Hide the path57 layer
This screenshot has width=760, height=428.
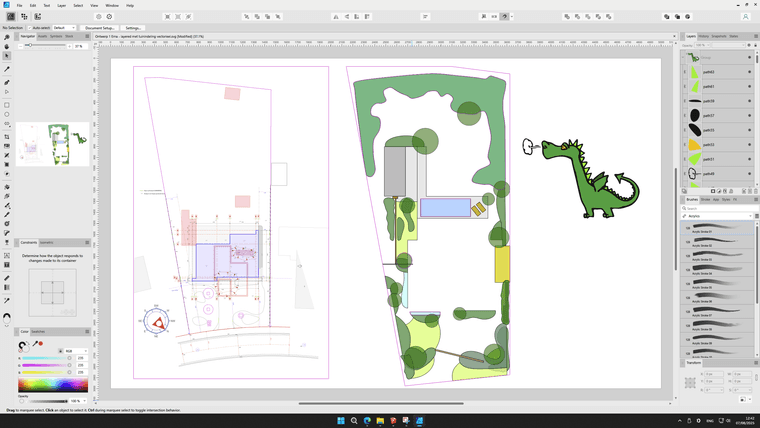point(749,116)
